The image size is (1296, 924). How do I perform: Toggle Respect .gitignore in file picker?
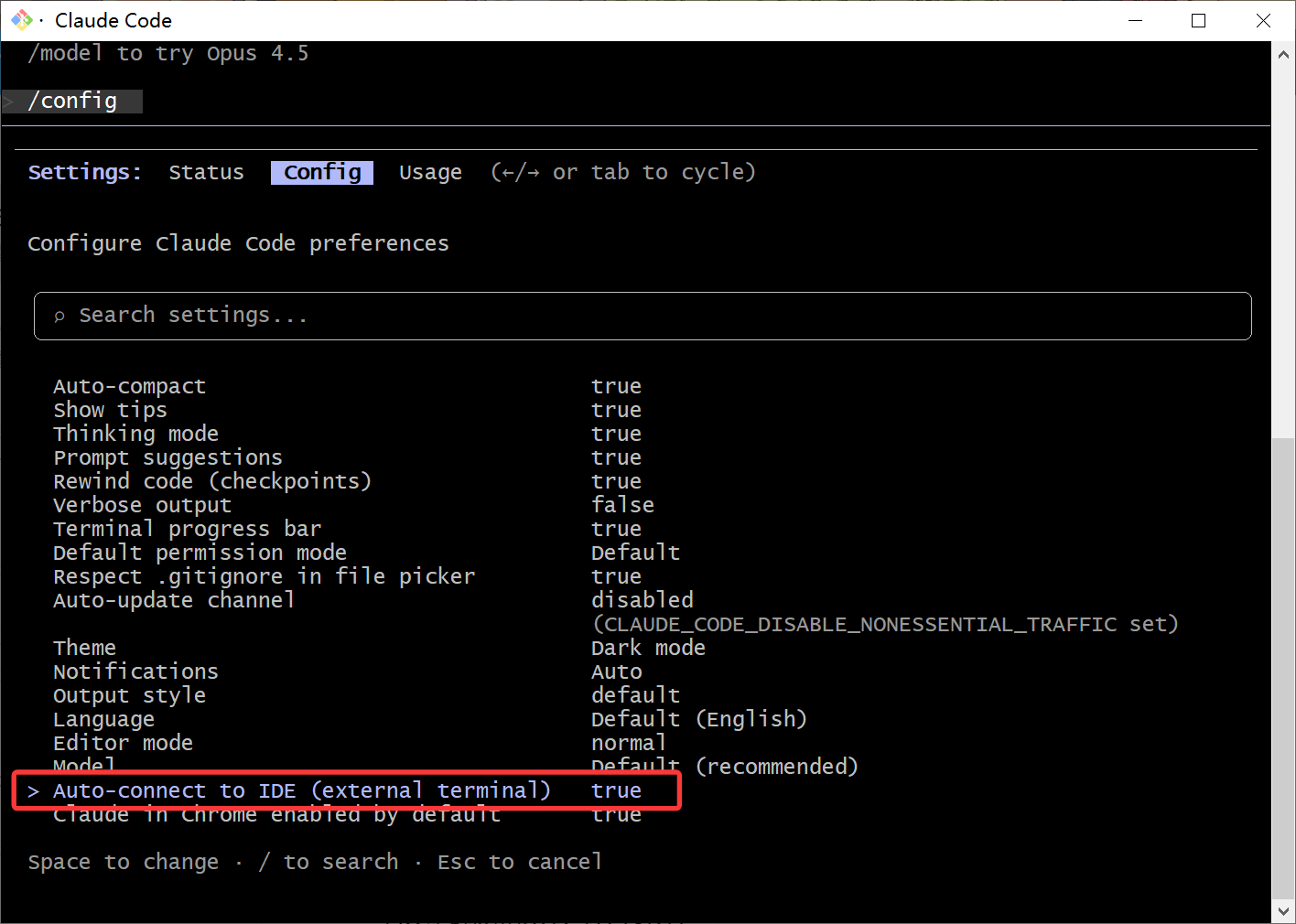[x=347, y=576]
